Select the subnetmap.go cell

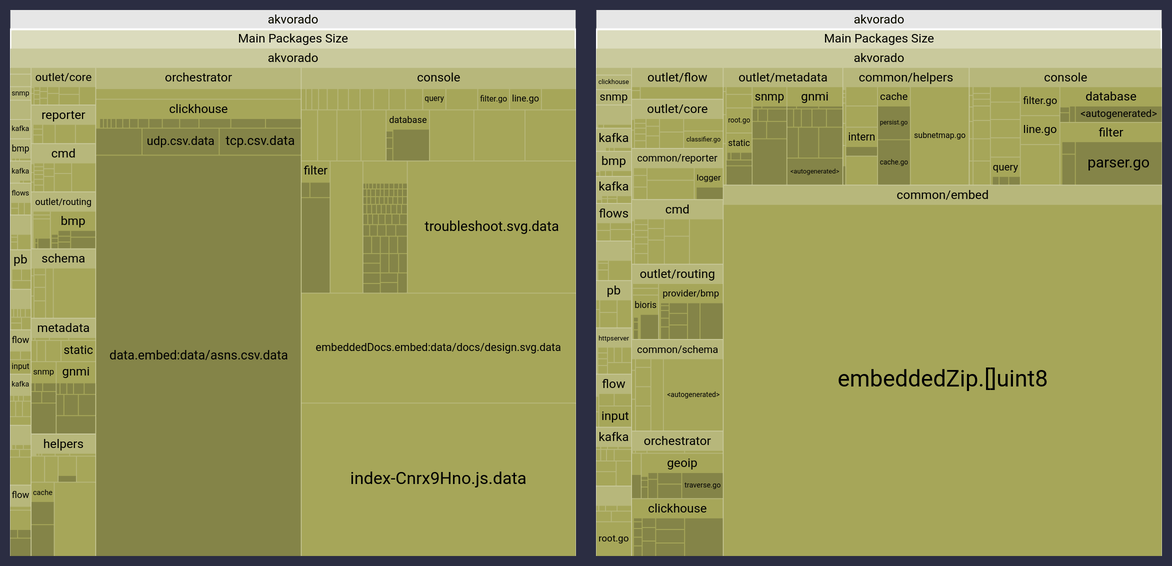point(939,135)
